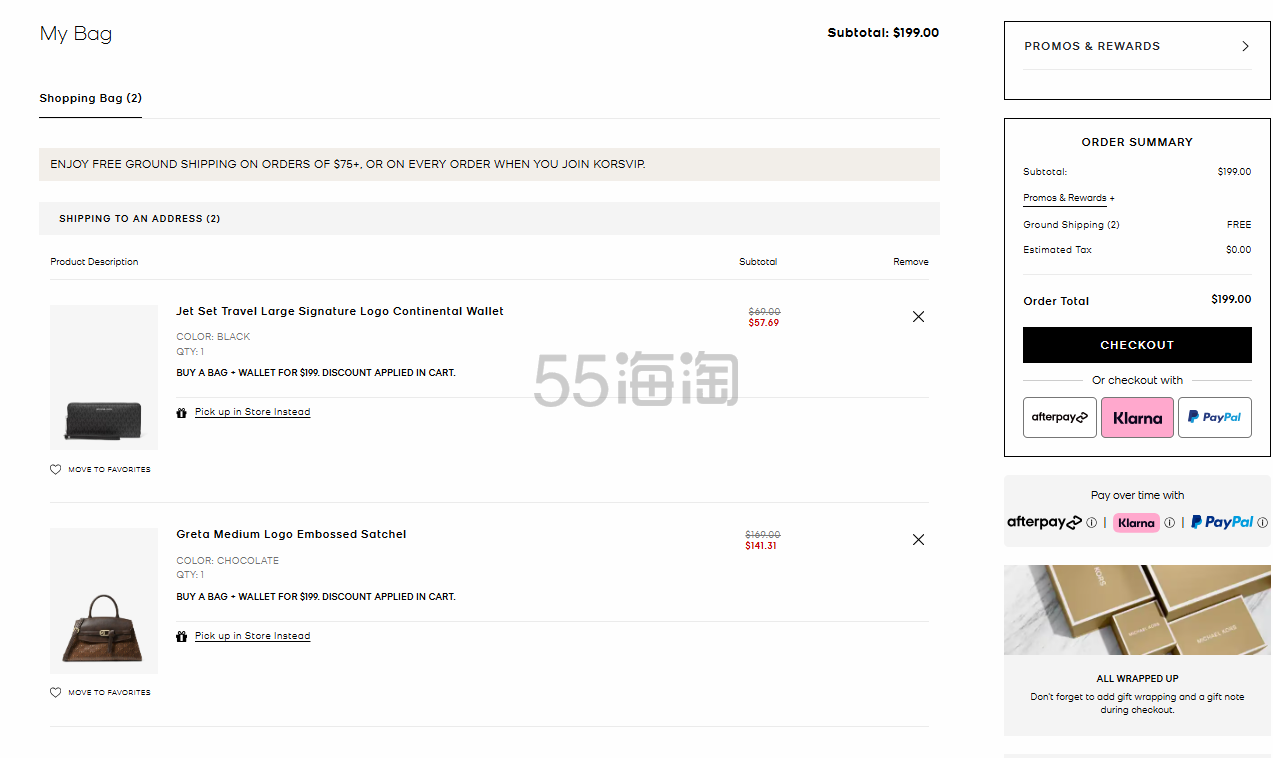Screen dimensions: 1273x758
Task: Click the satchel sale price $141.31
Action: coord(761,546)
